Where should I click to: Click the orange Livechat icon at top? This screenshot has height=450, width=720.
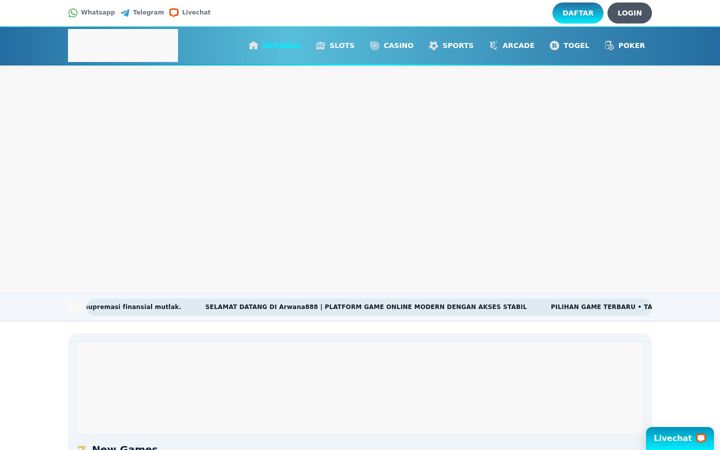(174, 12)
